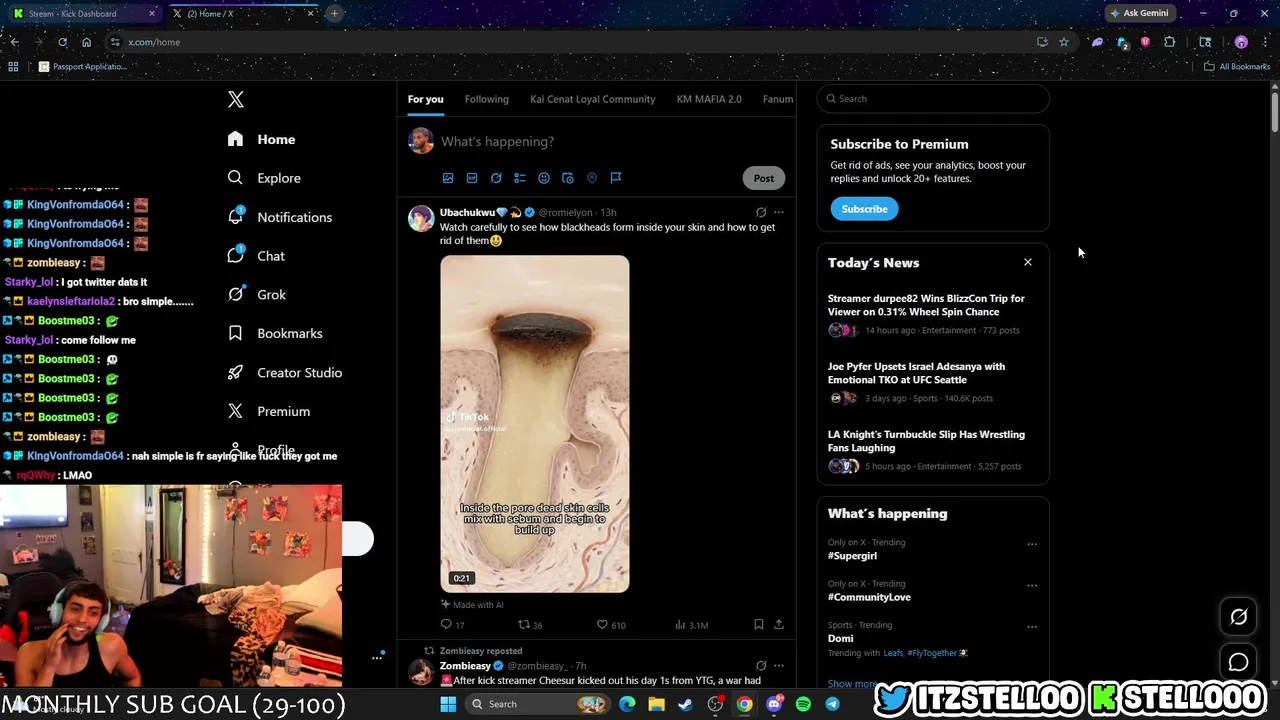Reload the page in Chrome
The image size is (1280, 720).
tap(62, 42)
